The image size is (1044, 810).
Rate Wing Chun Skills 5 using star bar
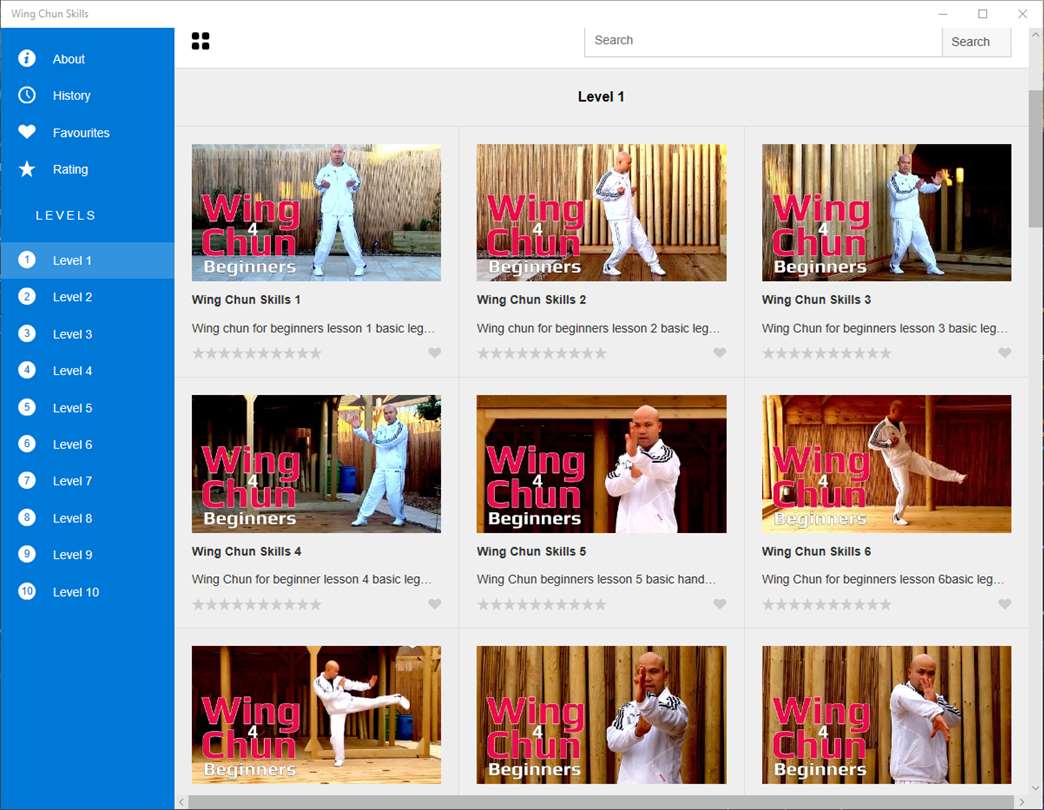[x=542, y=605]
